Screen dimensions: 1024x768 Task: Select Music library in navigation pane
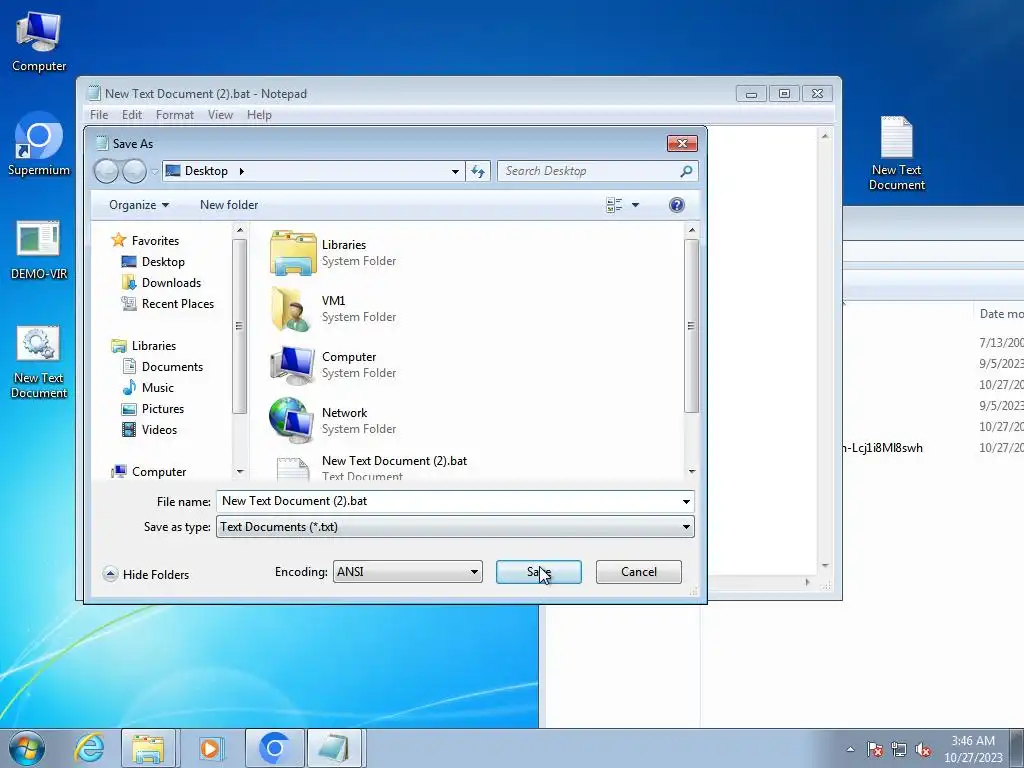[x=148, y=388]
